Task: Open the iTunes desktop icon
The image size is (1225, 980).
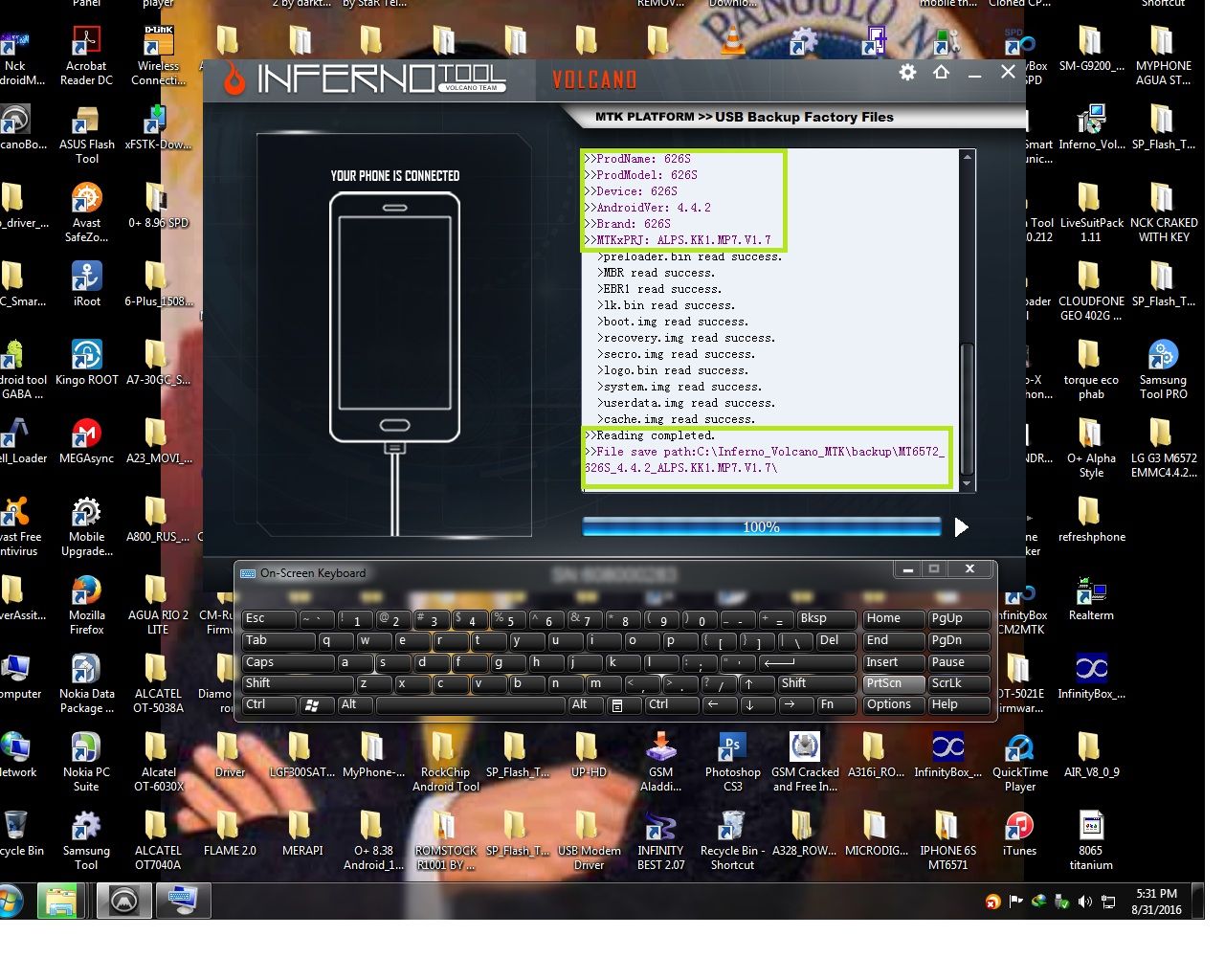Action: 1019,827
